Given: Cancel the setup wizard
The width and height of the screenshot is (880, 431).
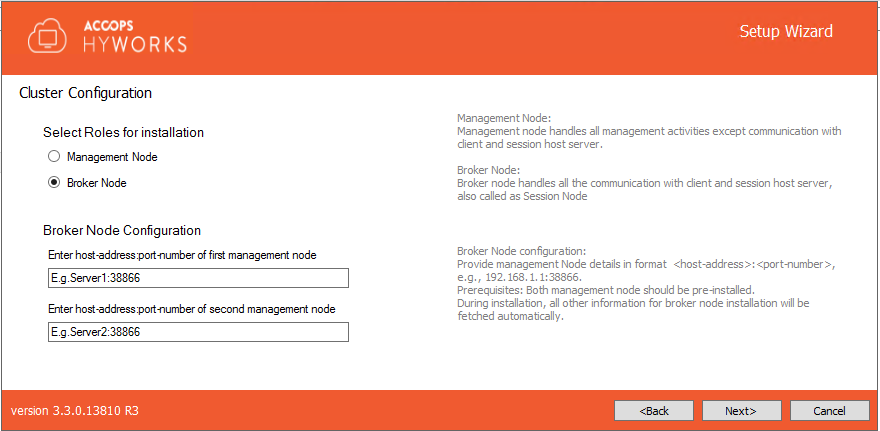Looking at the screenshot, I should (829, 411).
